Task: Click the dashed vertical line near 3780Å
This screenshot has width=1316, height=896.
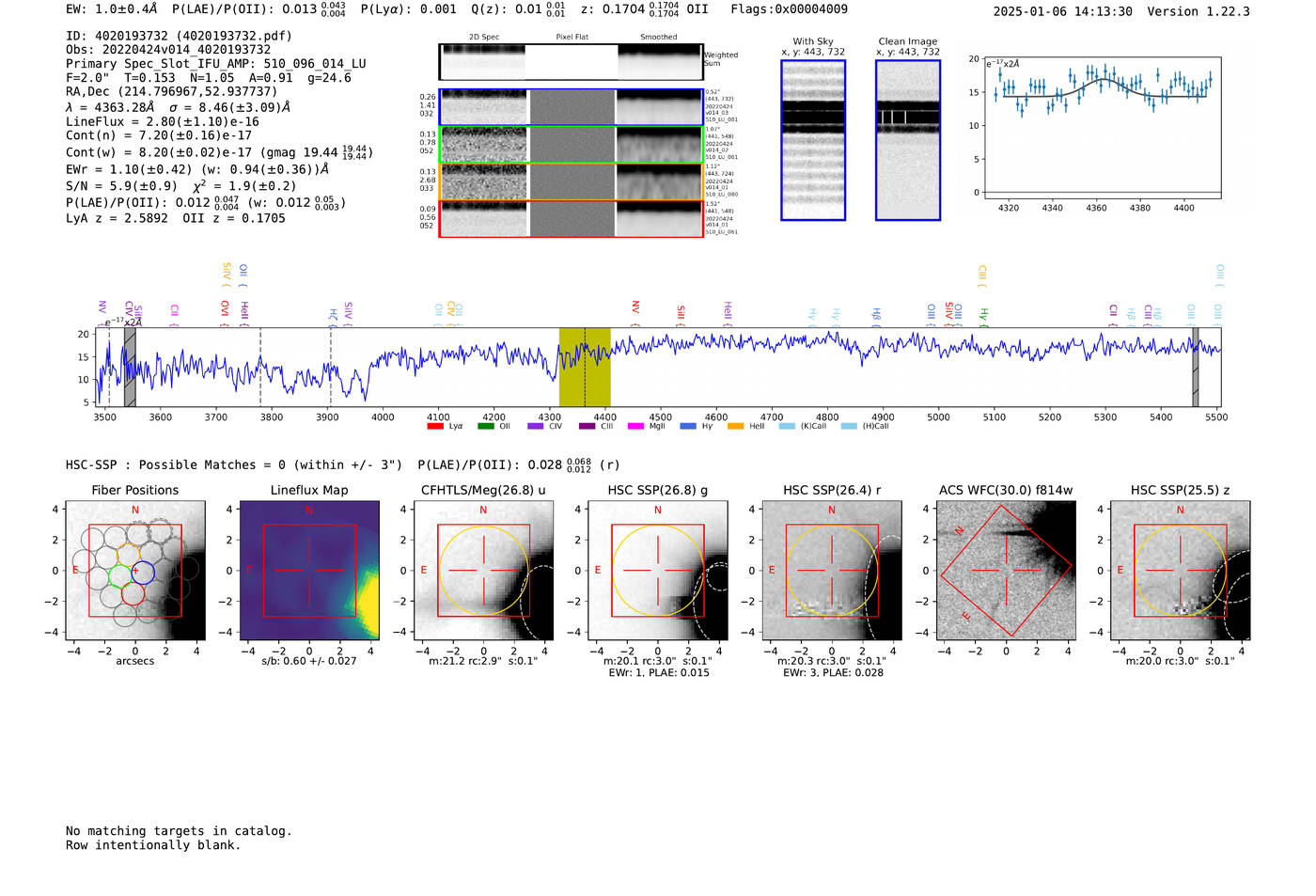Action: pyautogui.click(x=260, y=367)
